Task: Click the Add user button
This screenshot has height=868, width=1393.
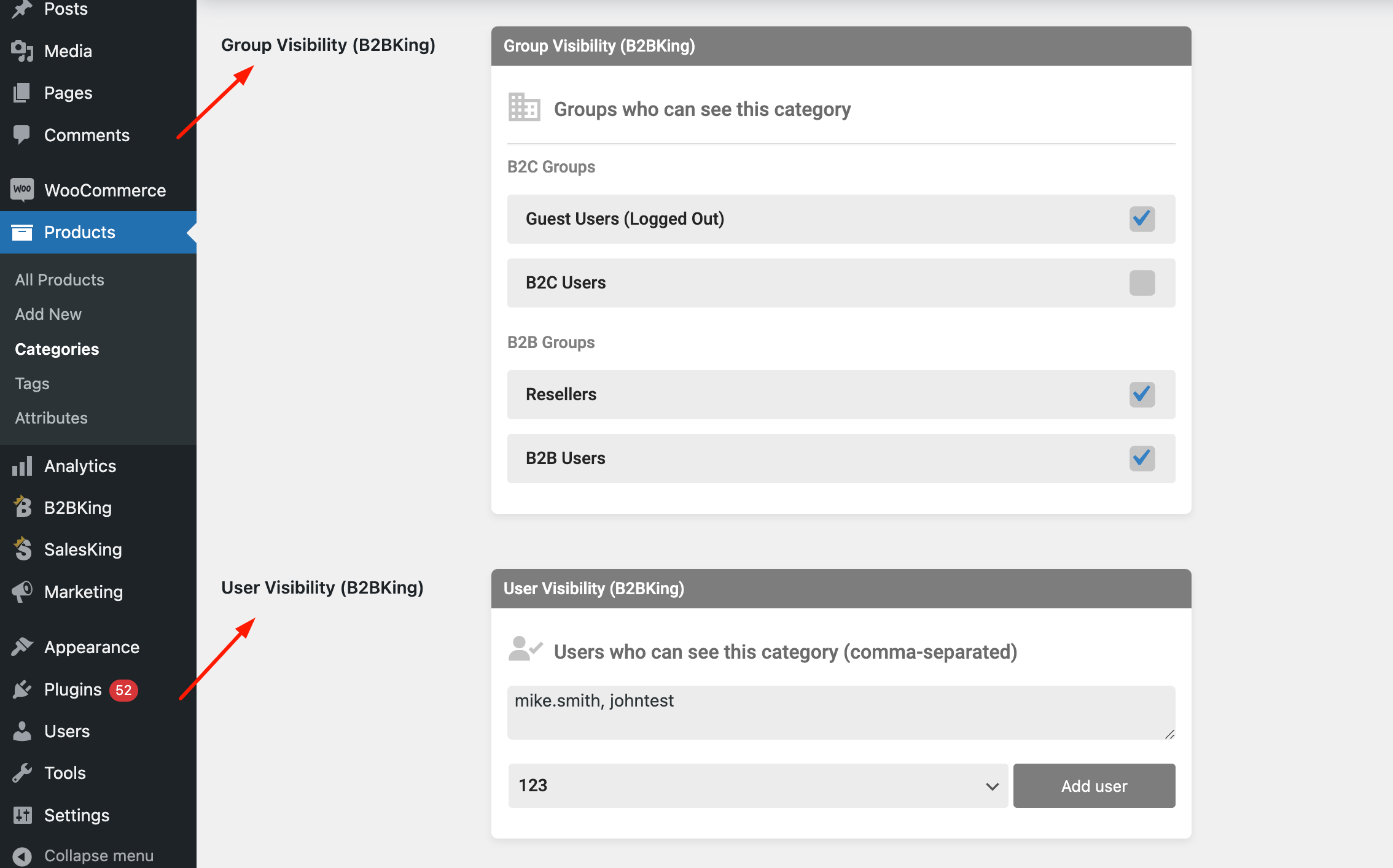Action: tap(1094, 786)
